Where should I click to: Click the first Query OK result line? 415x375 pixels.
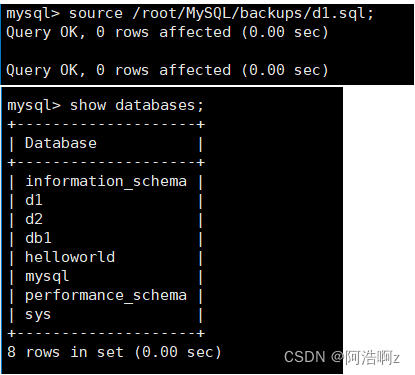(167, 32)
